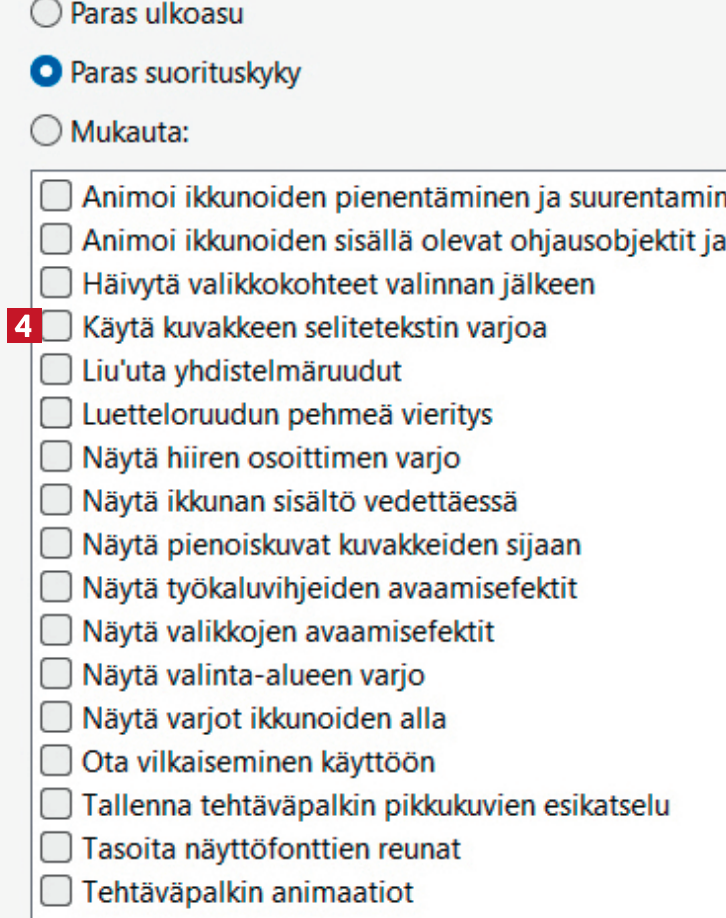Turn on Näytä valinta-alueen varjo
Screen dimensions: 726x918
click(x=56, y=675)
